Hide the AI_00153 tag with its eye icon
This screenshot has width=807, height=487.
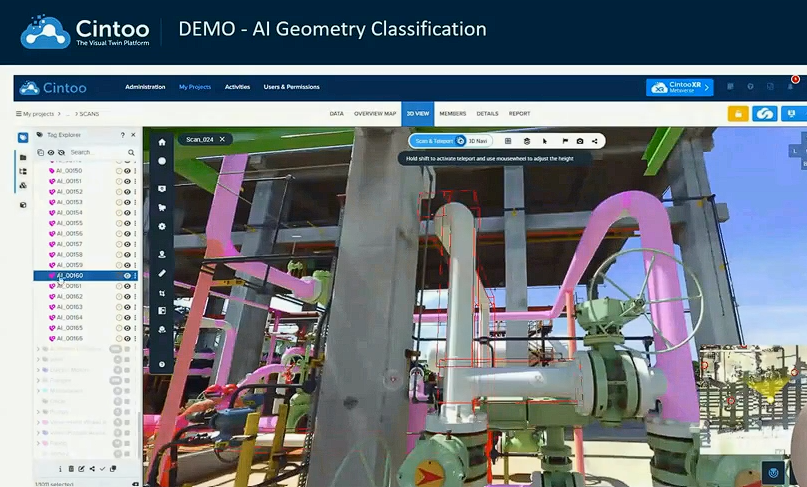tap(127, 202)
